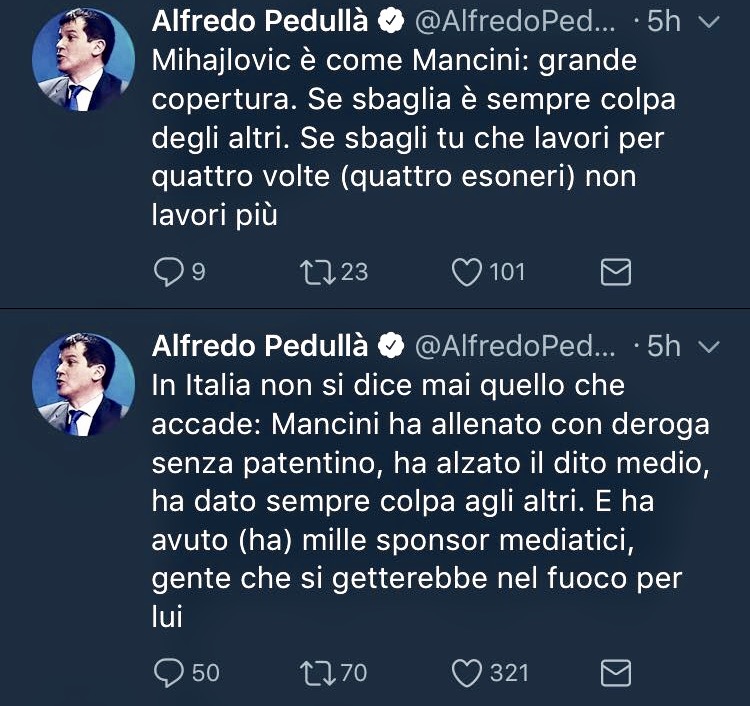
Task: Open Alfredo Pedullà's avatar on second tweet
Action: pyautogui.click(x=83, y=385)
